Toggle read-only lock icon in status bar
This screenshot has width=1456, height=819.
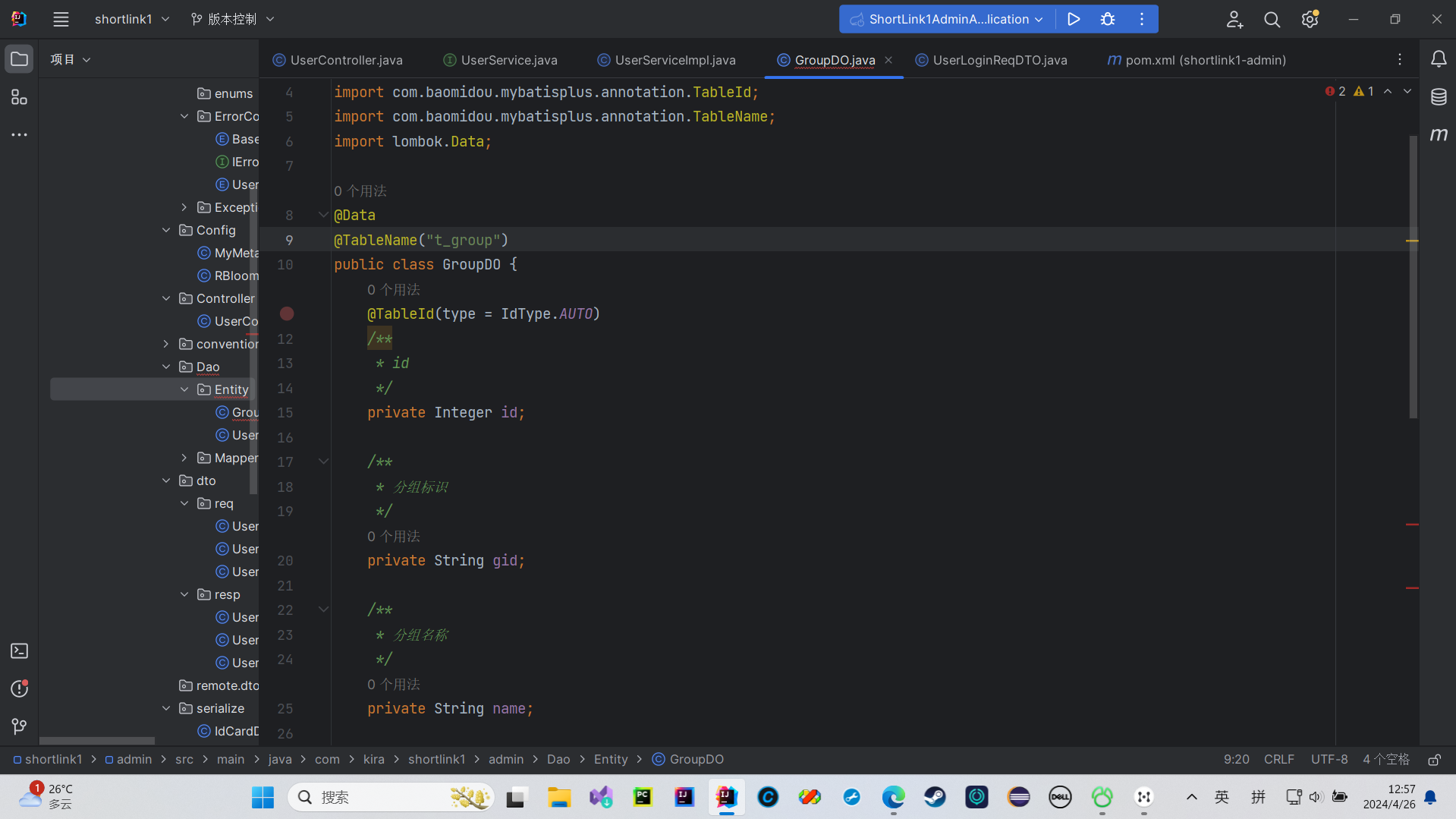pyautogui.click(x=1434, y=760)
